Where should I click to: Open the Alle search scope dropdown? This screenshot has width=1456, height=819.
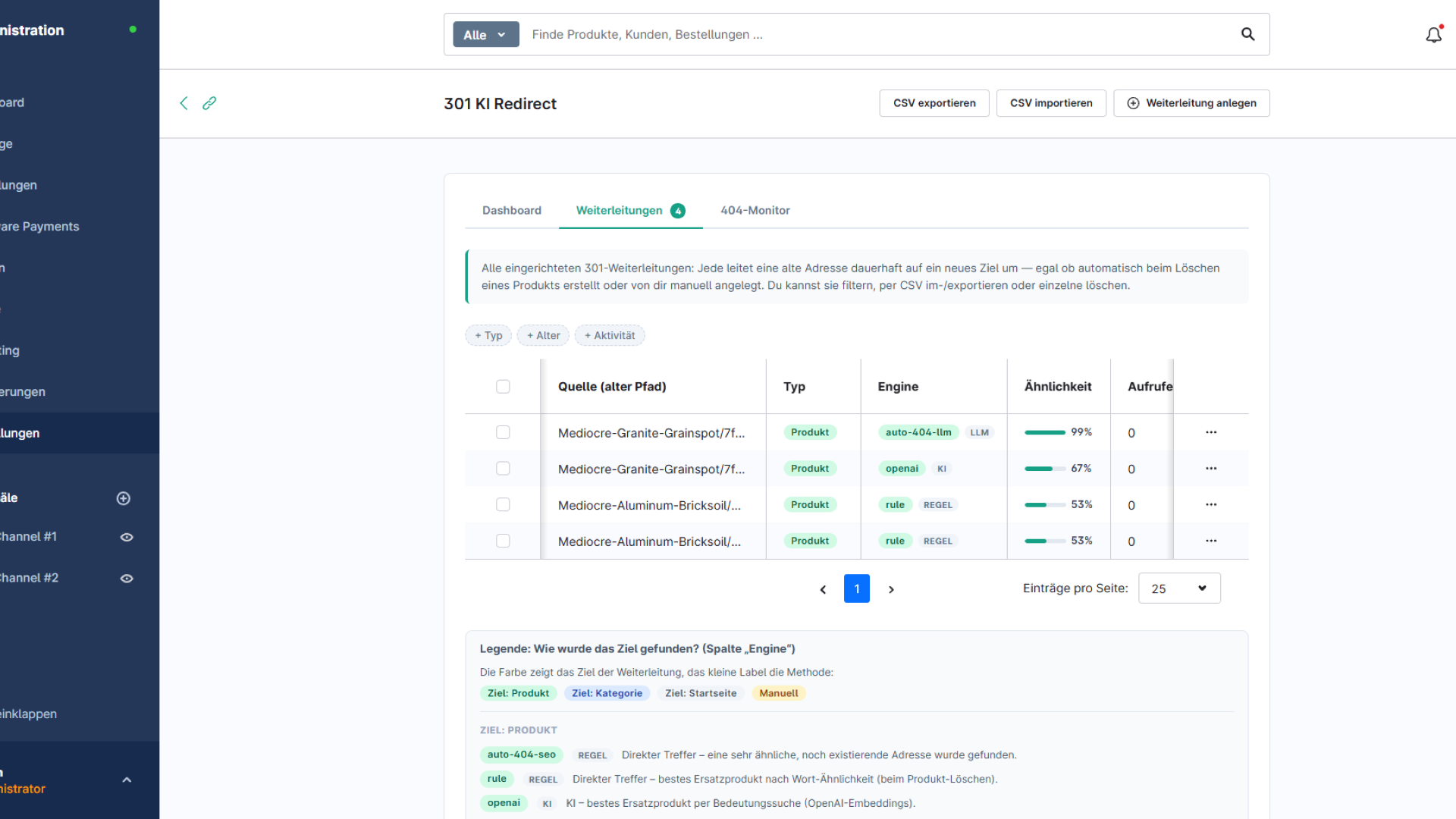point(485,34)
